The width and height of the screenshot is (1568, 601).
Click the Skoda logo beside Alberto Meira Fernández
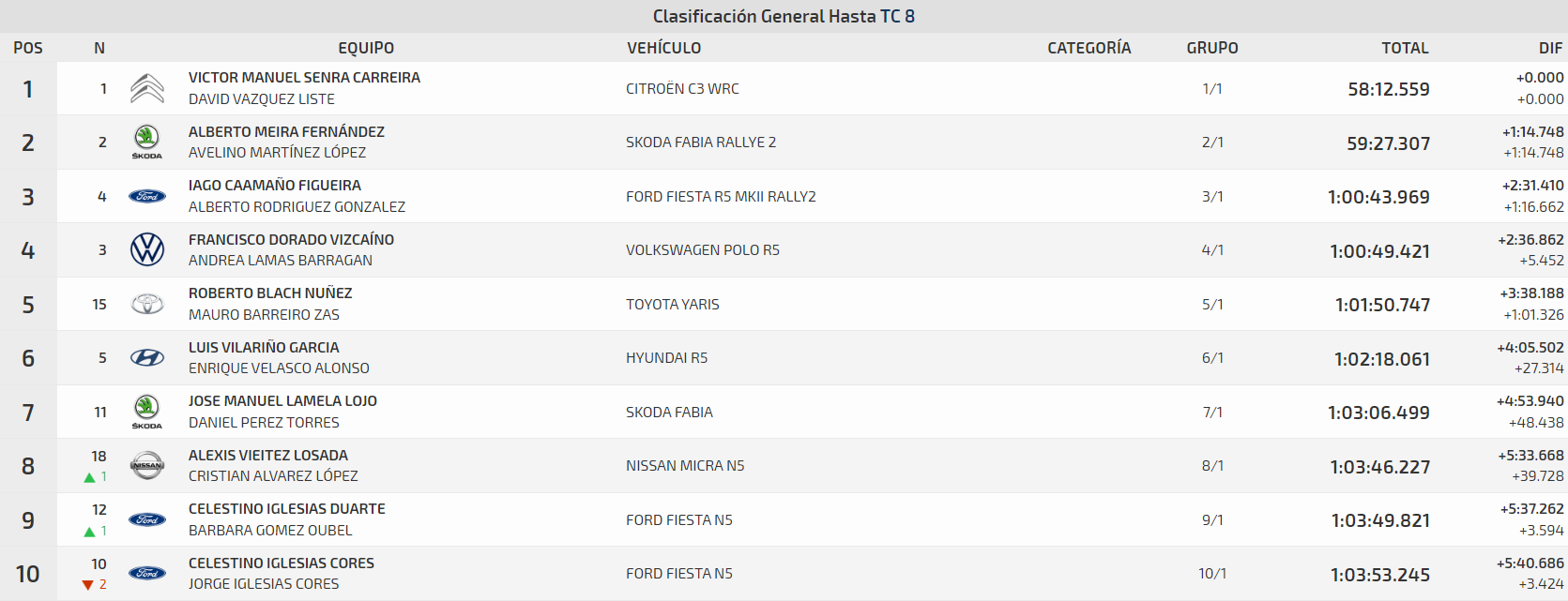click(x=147, y=143)
